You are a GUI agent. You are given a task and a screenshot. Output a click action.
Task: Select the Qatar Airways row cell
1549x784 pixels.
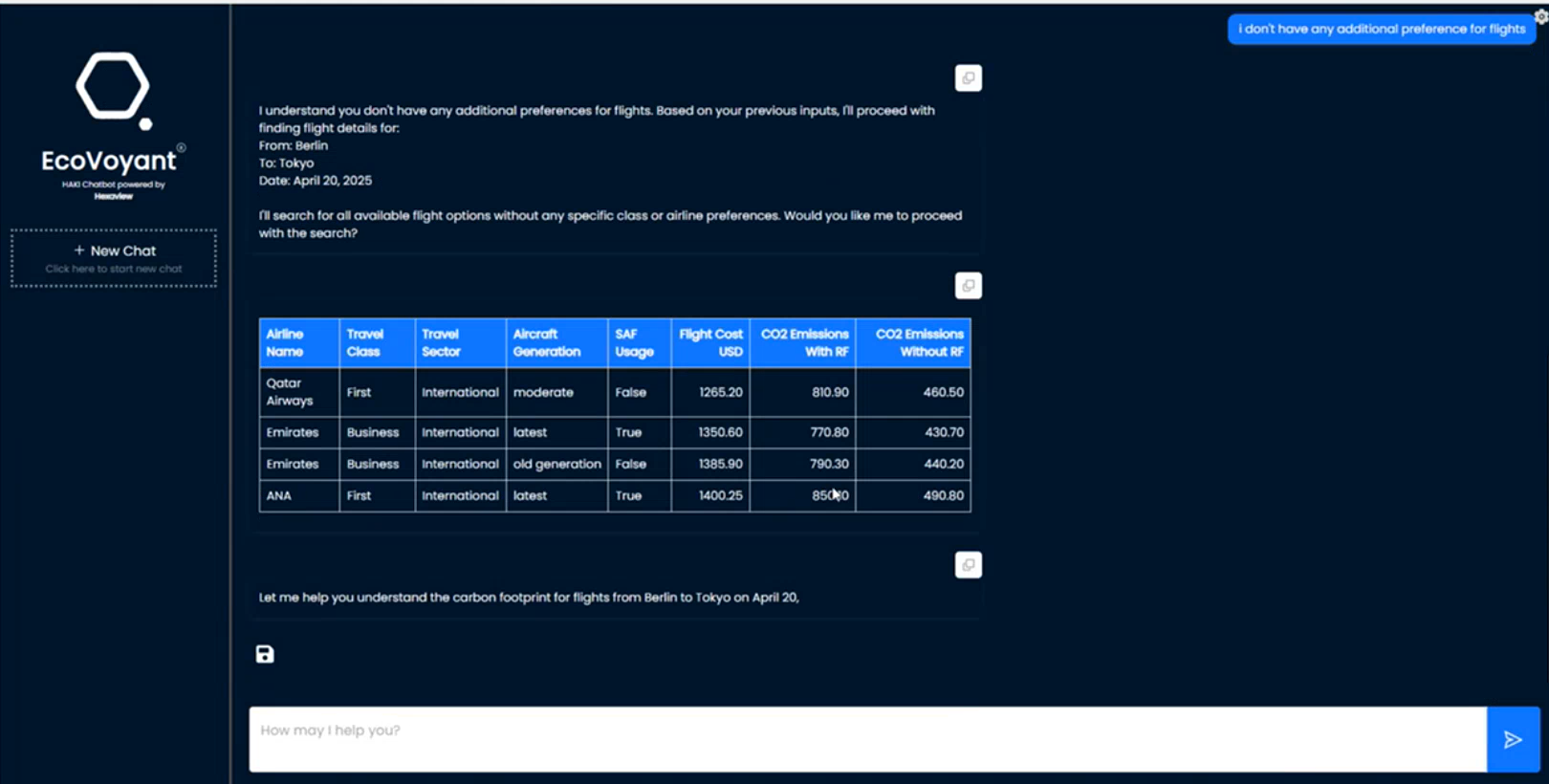pyautogui.click(x=298, y=392)
